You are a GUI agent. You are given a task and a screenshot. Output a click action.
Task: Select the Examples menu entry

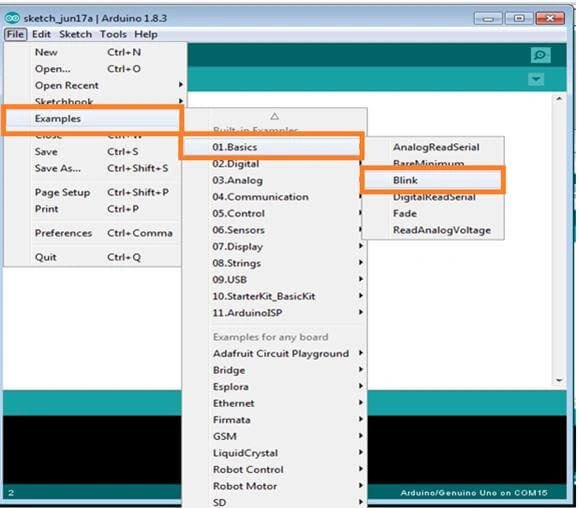coord(92,119)
